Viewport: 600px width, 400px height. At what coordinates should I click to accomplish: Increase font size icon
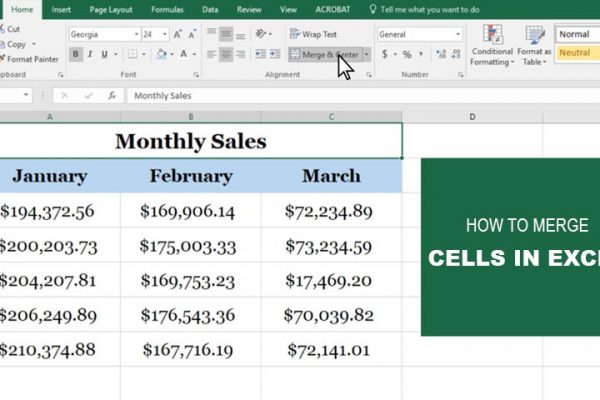point(178,34)
